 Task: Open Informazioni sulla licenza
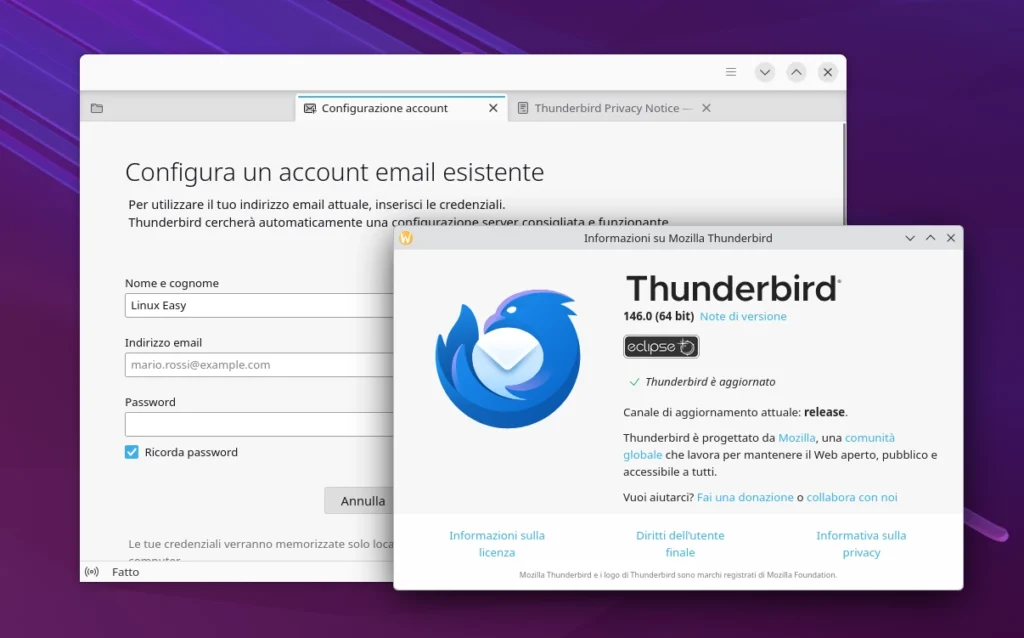pyautogui.click(x=496, y=544)
